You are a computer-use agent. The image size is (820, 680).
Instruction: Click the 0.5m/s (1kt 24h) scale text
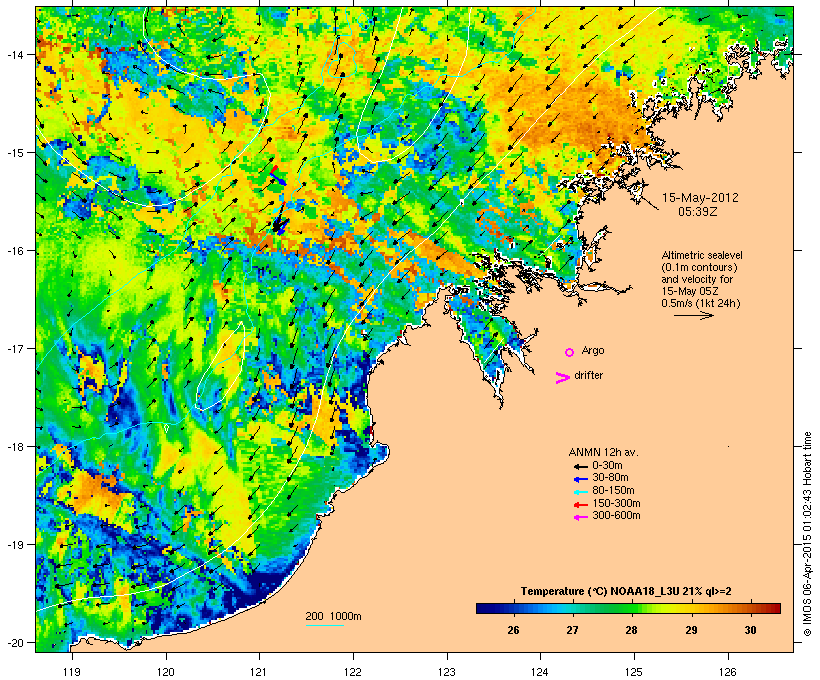click(x=701, y=303)
